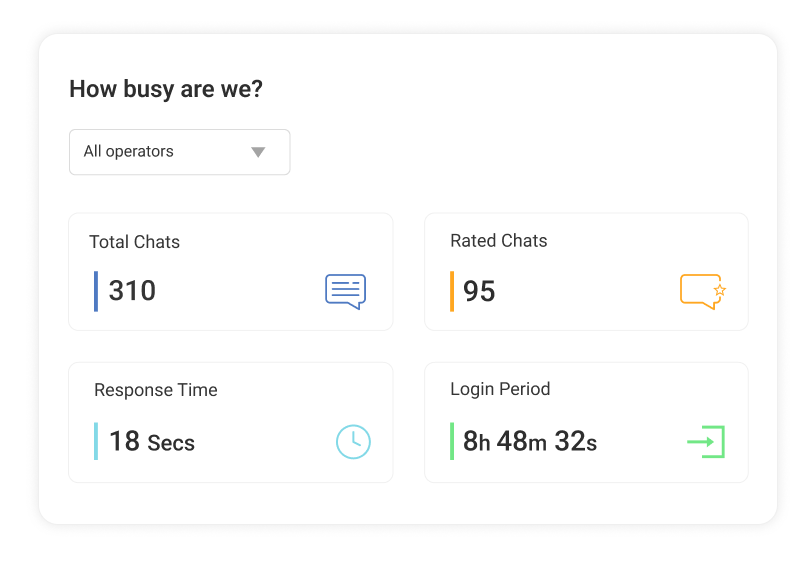Click the Rated Chats star bubble icon
This screenshot has width=810, height=564.
[x=702, y=291]
